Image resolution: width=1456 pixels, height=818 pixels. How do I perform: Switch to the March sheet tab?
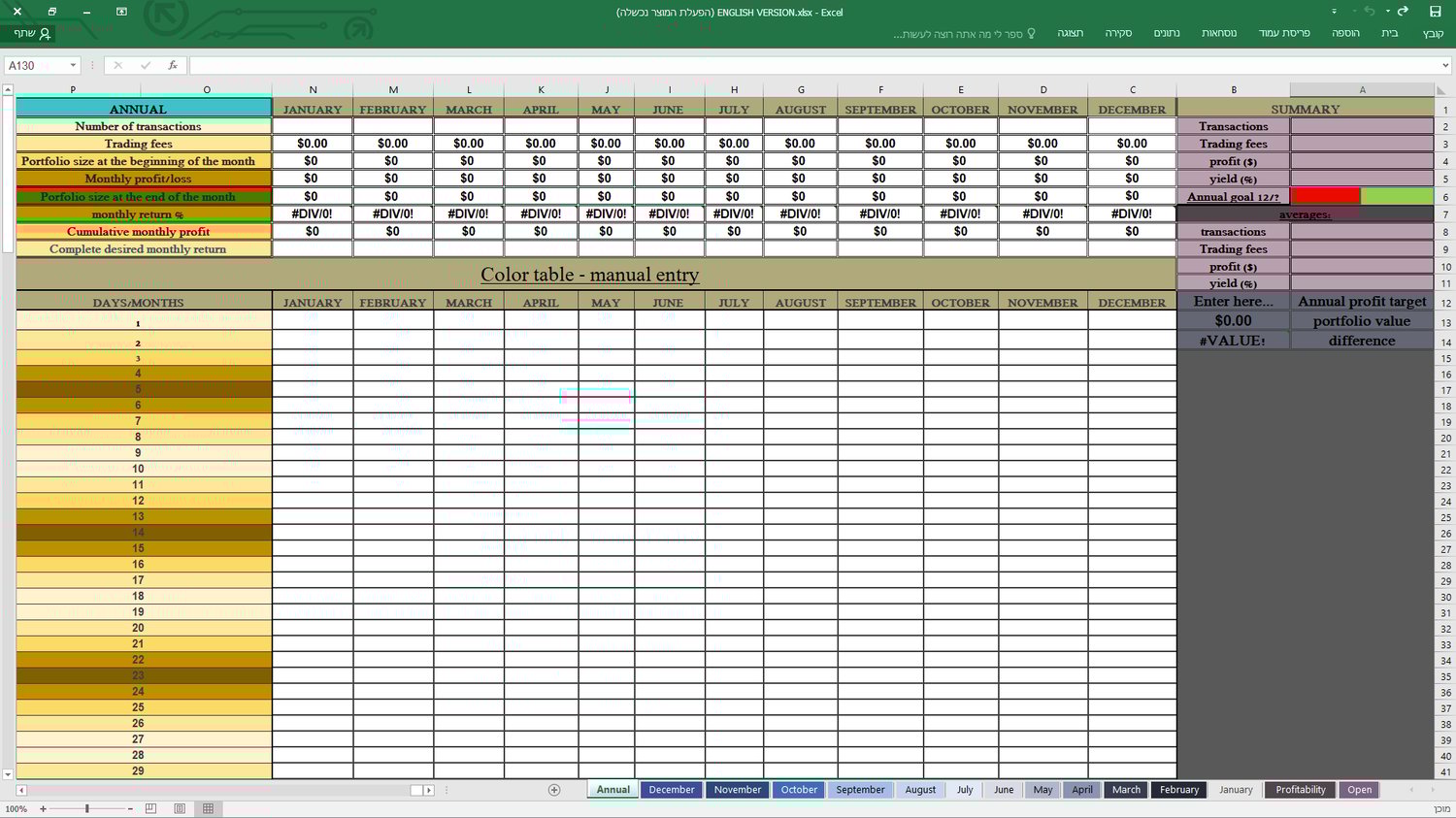pos(1126,790)
